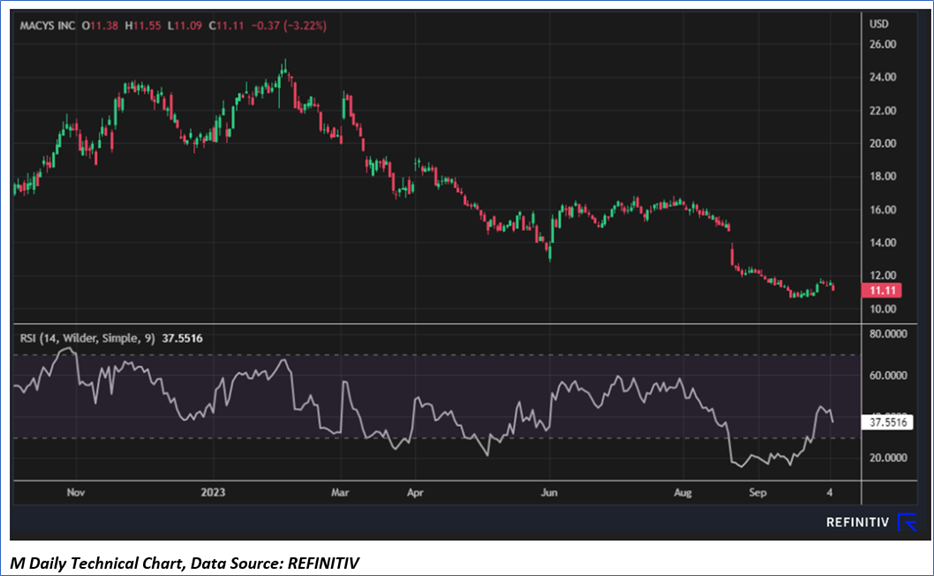Select the high value H11.55
The width and height of the screenshot is (934, 576).
[143, 26]
